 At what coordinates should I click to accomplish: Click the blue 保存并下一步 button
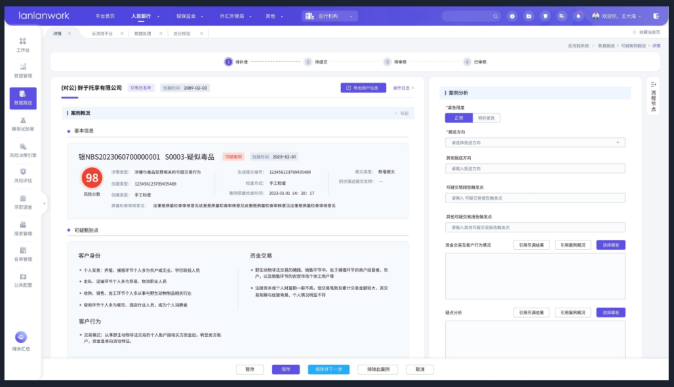(x=328, y=369)
